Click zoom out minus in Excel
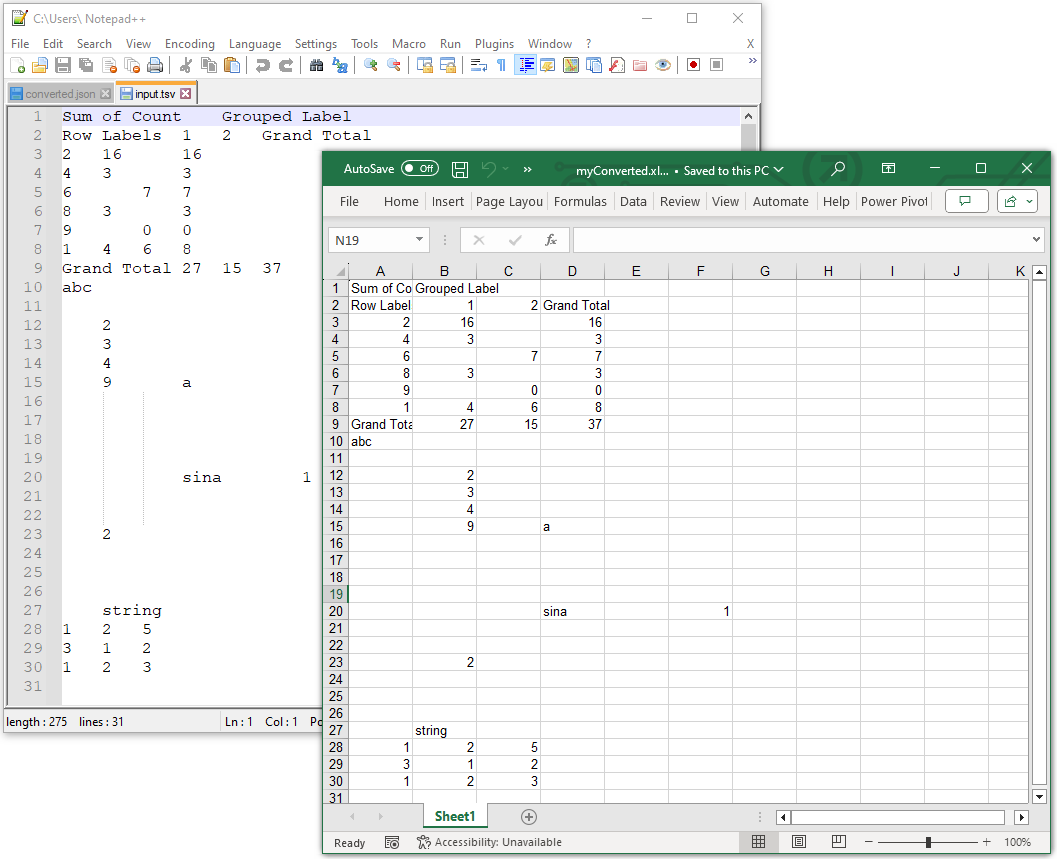This screenshot has height=859, width=1057. point(868,842)
